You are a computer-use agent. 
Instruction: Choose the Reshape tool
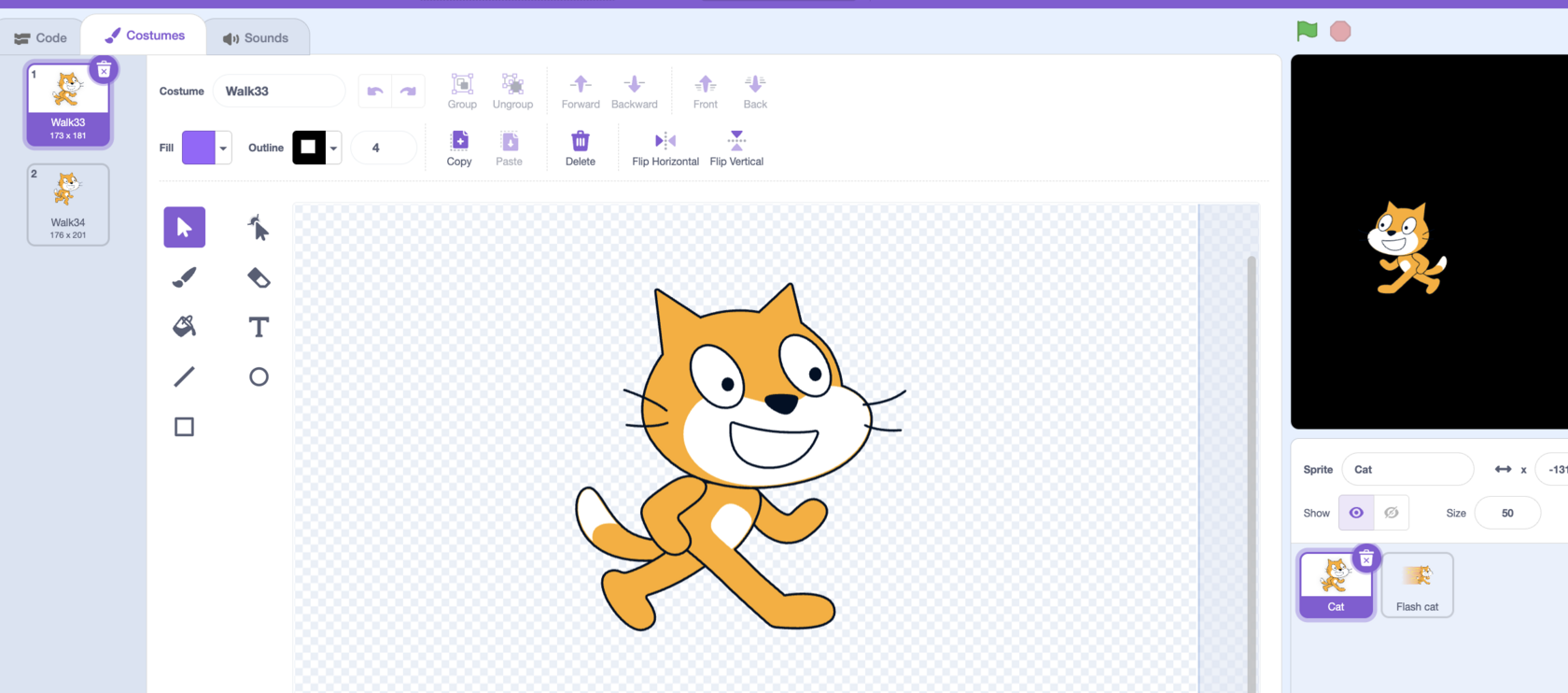[259, 227]
